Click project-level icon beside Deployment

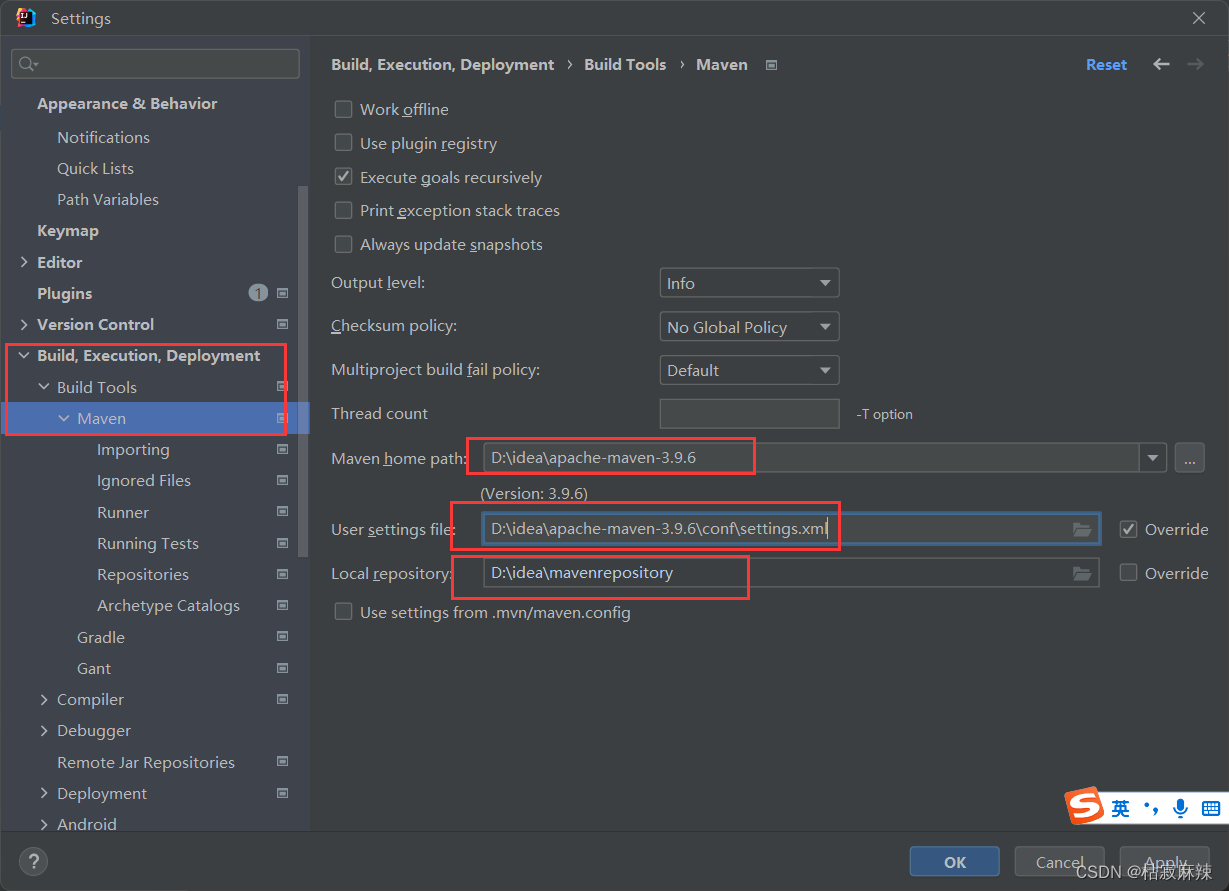[x=283, y=793]
